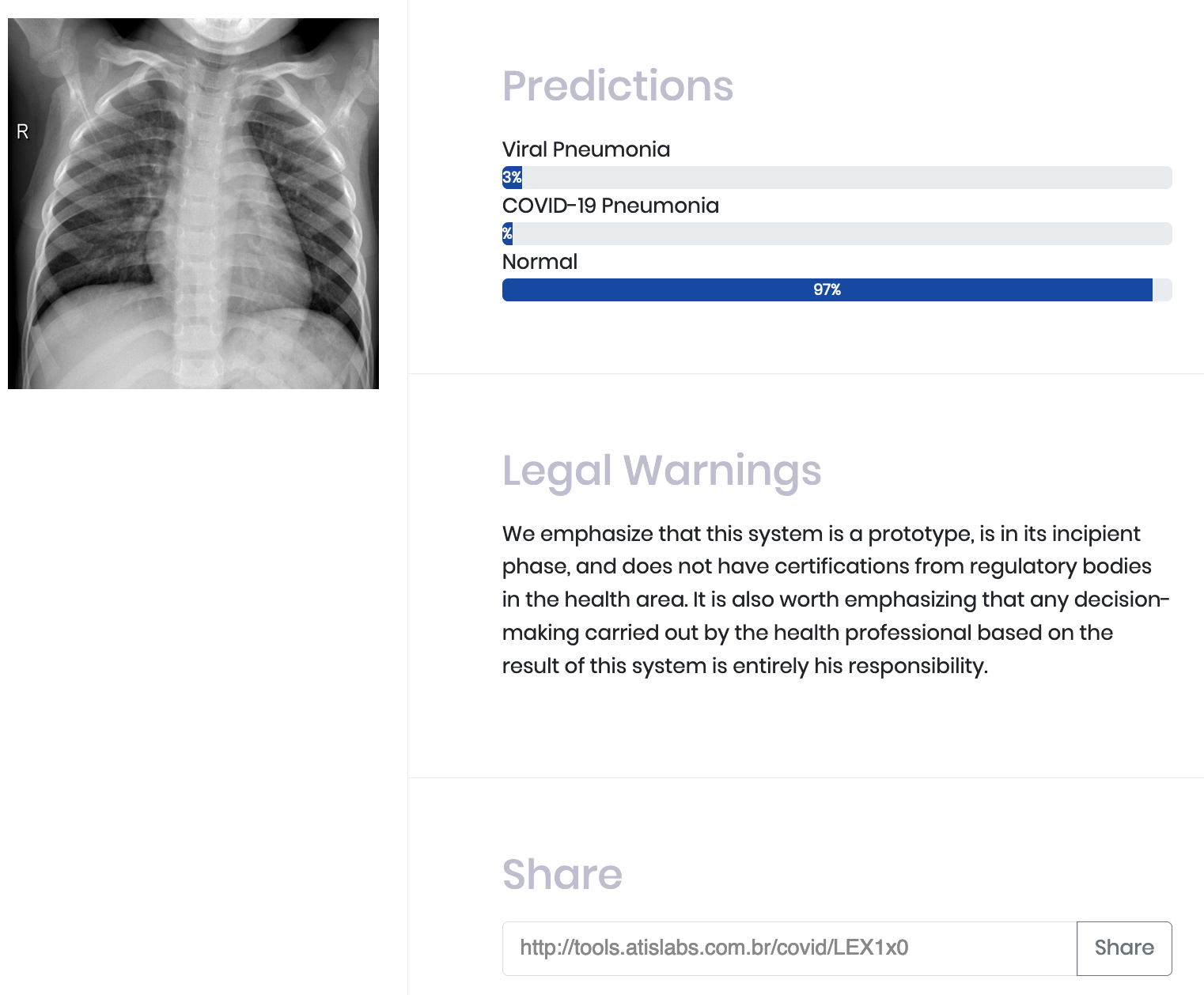
Task: Click the Viral Pneumonia 3% bar
Action: click(x=837, y=177)
